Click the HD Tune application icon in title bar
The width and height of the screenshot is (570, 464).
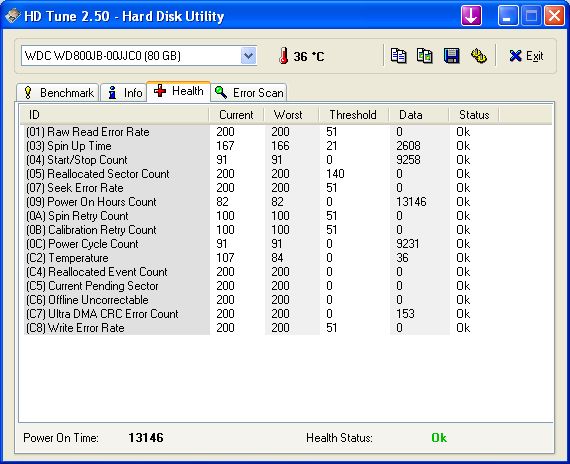[12, 16]
